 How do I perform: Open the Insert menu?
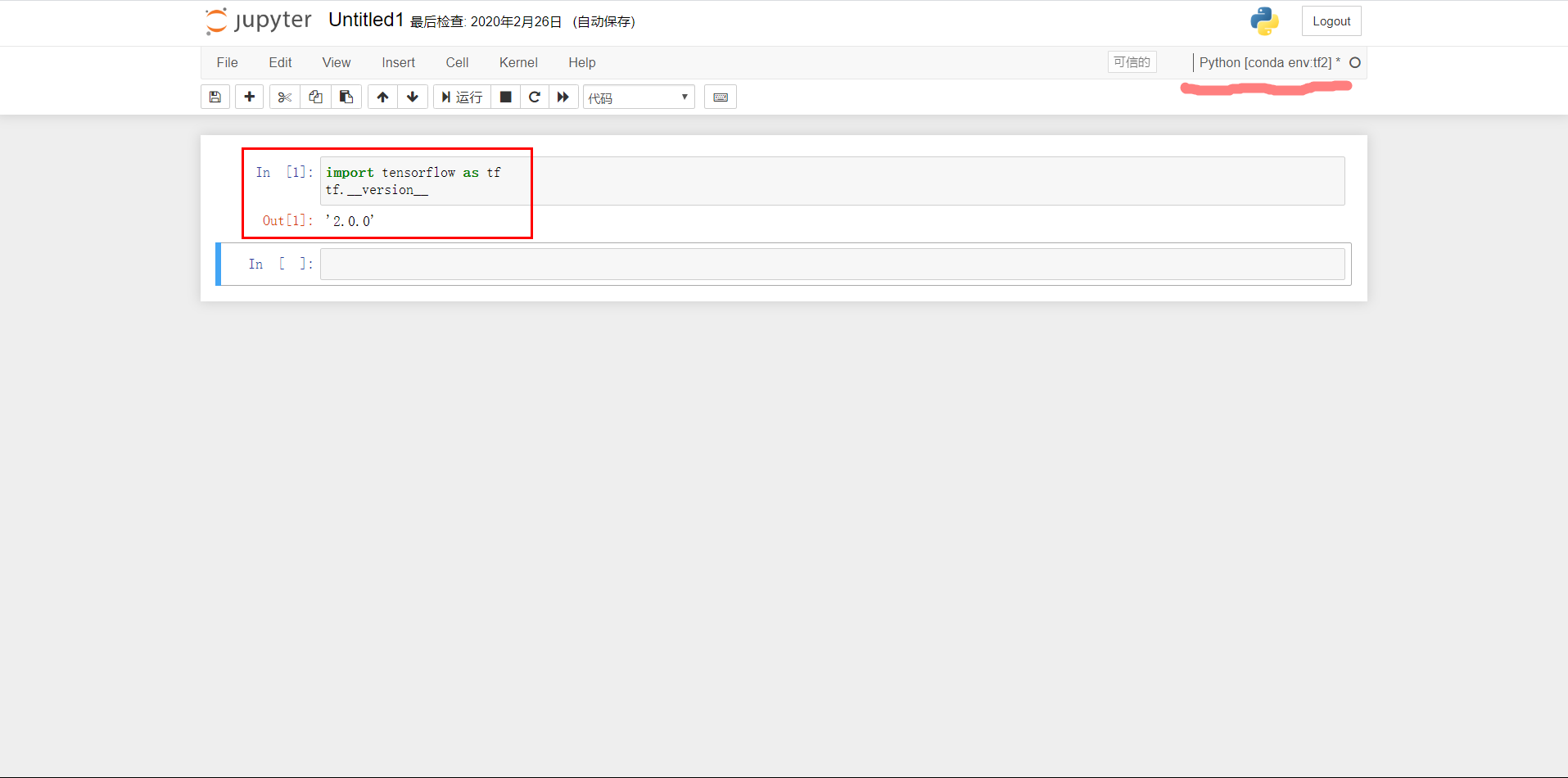[x=398, y=62]
